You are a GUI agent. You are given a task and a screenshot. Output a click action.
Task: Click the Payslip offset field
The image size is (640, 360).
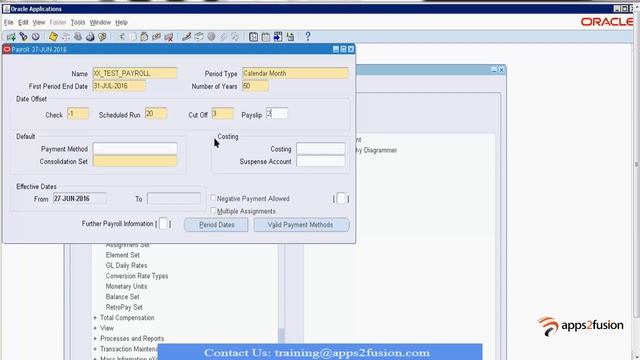pos(277,114)
